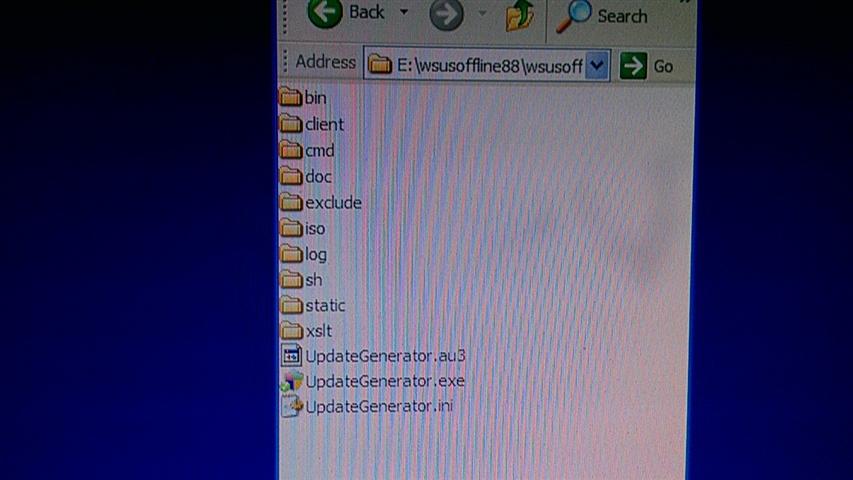Viewport: 853px width, 480px height.
Task: Click into the Address path field
Action: tap(486, 65)
